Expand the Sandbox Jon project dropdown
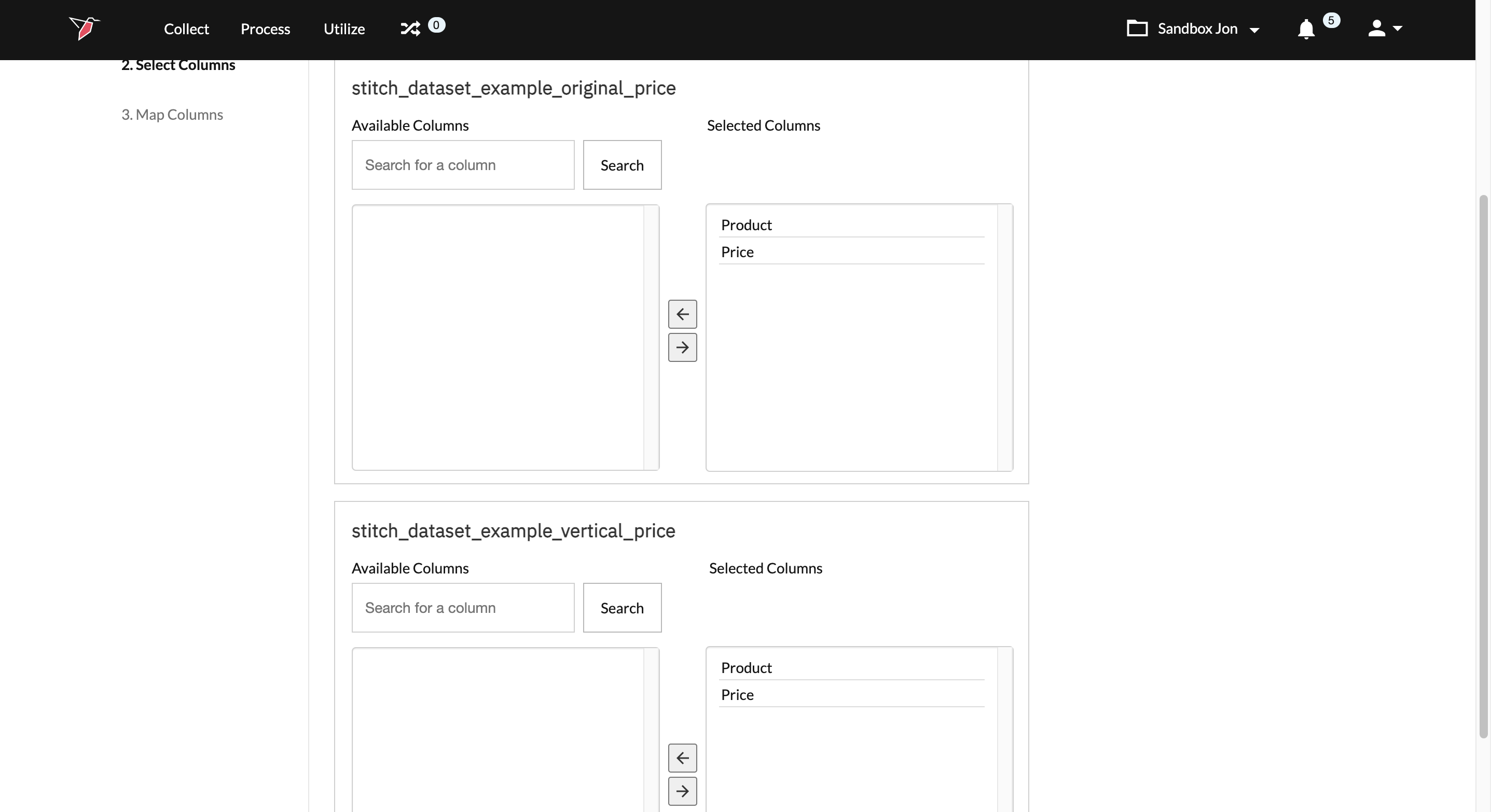The width and height of the screenshot is (1491, 812). 1254,30
